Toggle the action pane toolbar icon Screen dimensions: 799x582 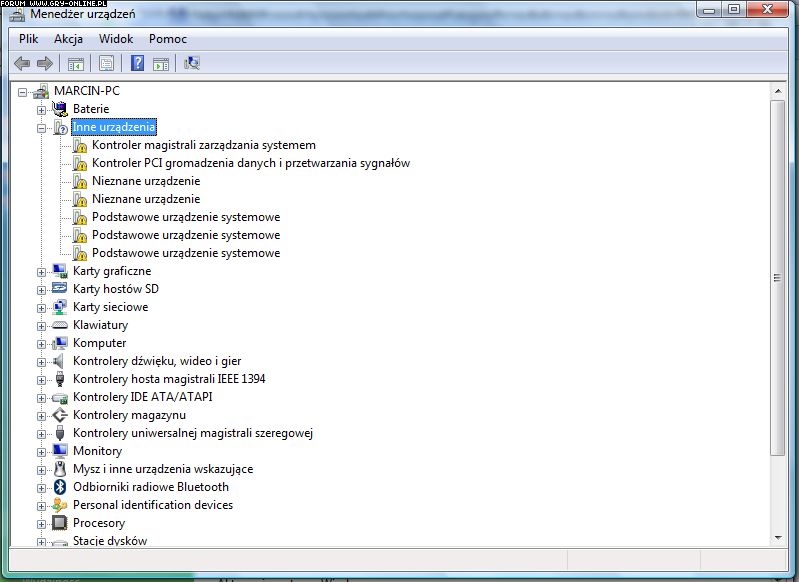(x=161, y=64)
